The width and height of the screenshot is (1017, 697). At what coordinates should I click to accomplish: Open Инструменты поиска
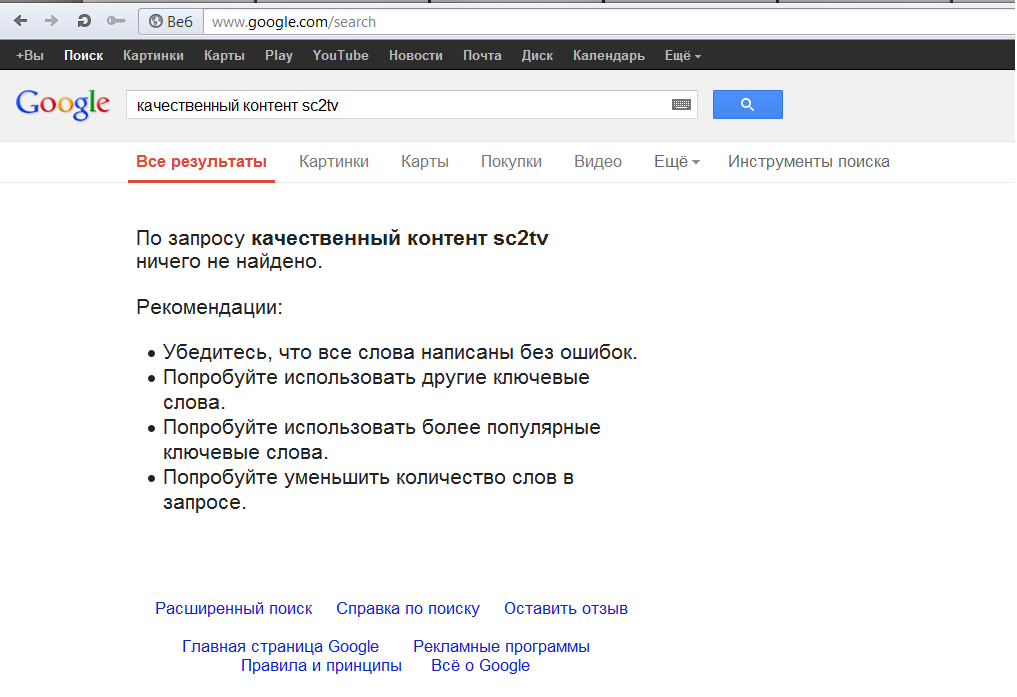pyautogui.click(x=809, y=161)
